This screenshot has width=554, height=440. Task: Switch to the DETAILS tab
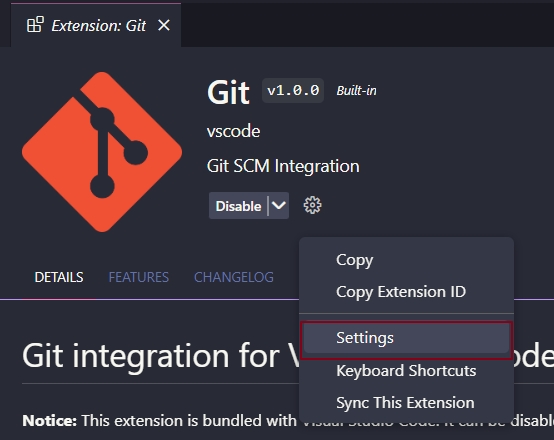[59, 277]
